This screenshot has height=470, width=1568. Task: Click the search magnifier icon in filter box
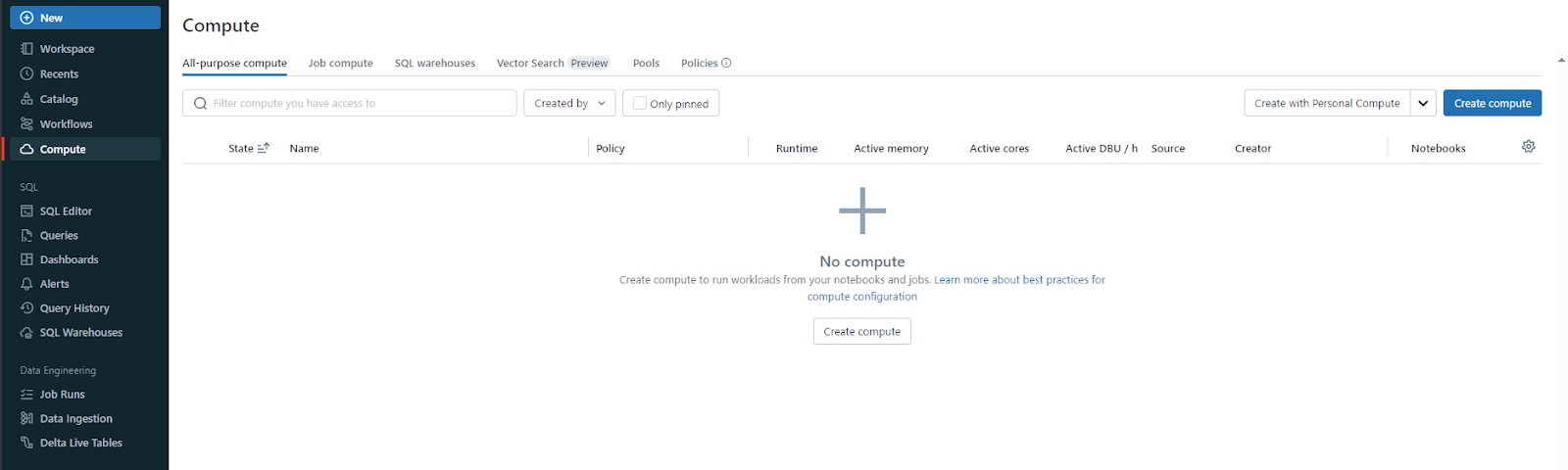[201, 103]
